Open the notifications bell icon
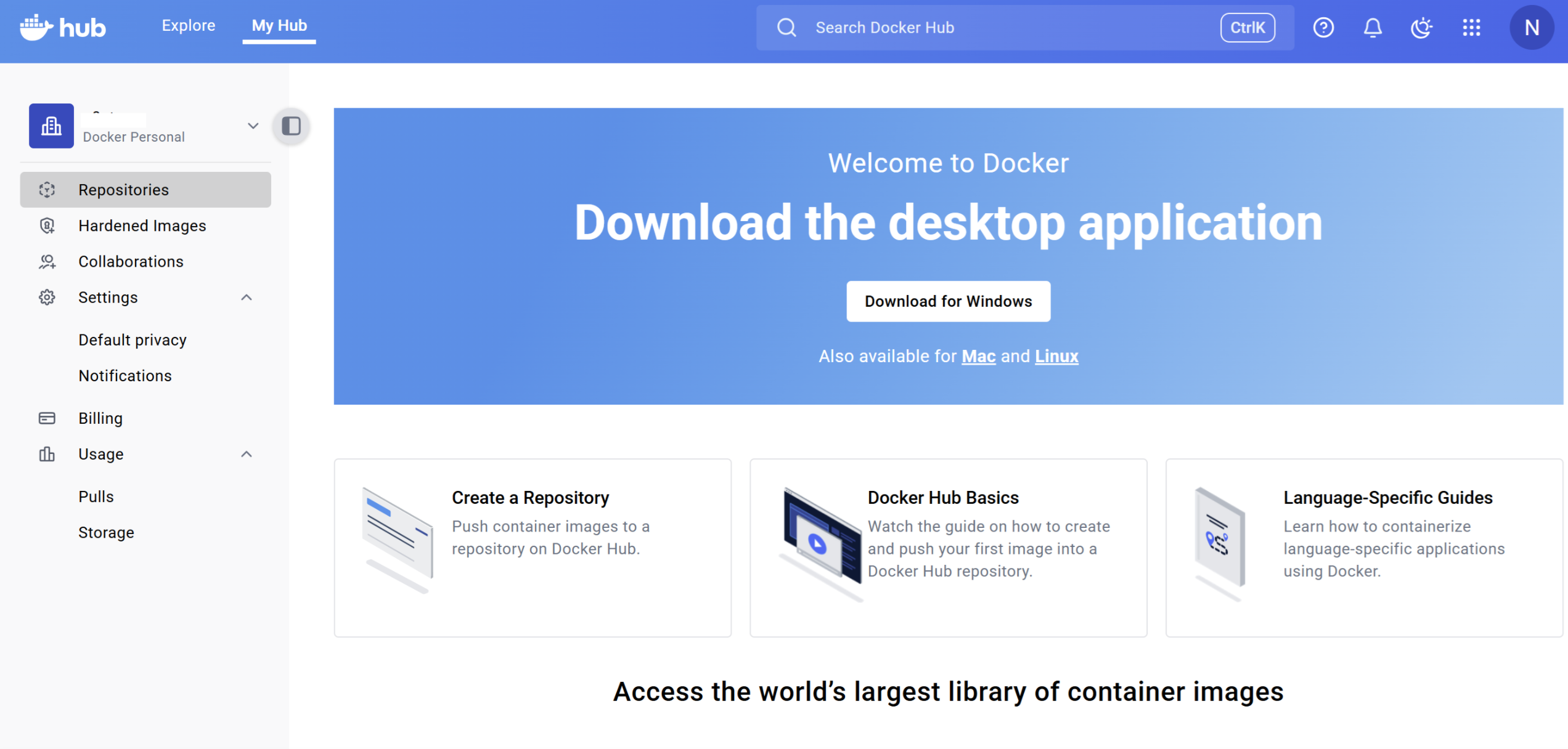The height and width of the screenshot is (749, 1568). (1372, 27)
